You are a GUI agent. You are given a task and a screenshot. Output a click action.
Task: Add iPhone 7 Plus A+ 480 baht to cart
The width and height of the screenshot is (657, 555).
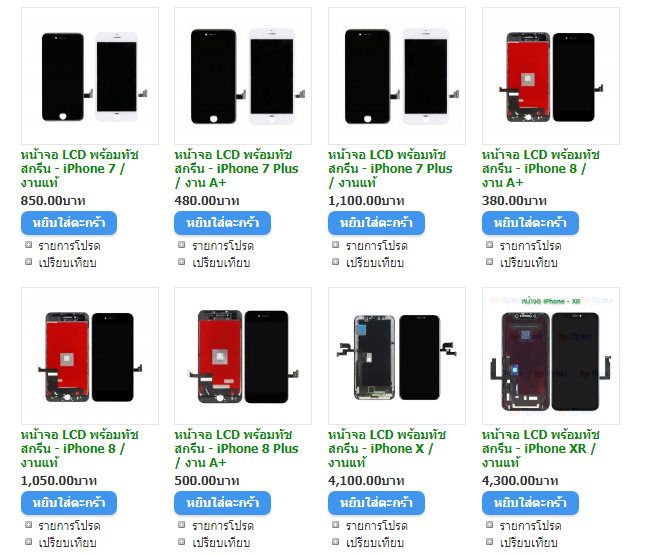coord(222,223)
